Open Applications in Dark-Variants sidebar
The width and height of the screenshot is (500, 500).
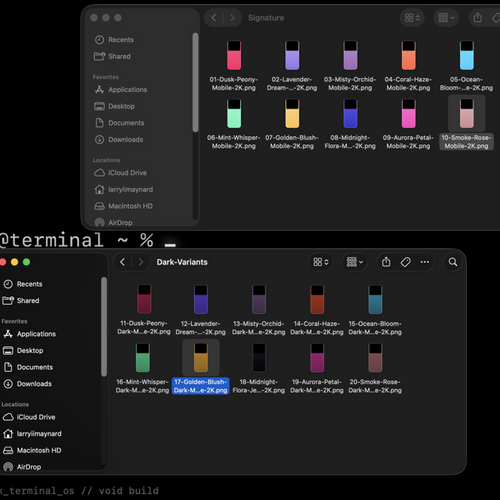pos(29,334)
